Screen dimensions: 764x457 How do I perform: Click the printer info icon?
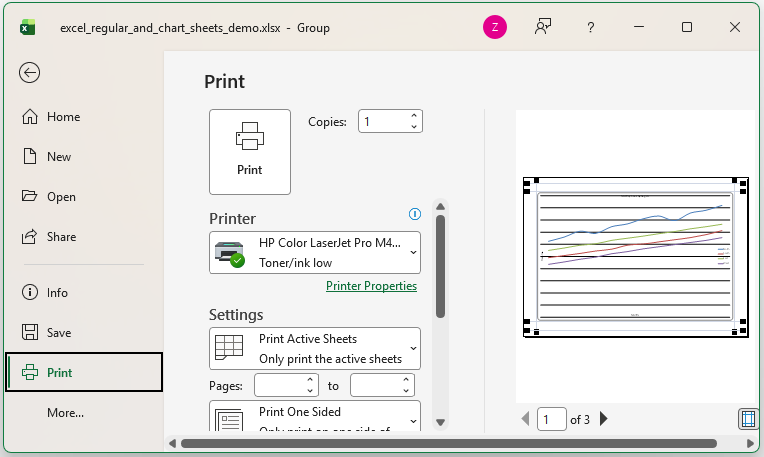pyautogui.click(x=415, y=214)
